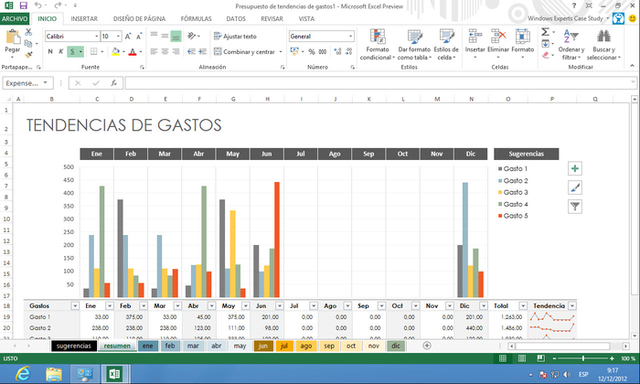The height and width of the screenshot is (384, 640).
Task: Open the font size dropdown
Action: coord(118,36)
